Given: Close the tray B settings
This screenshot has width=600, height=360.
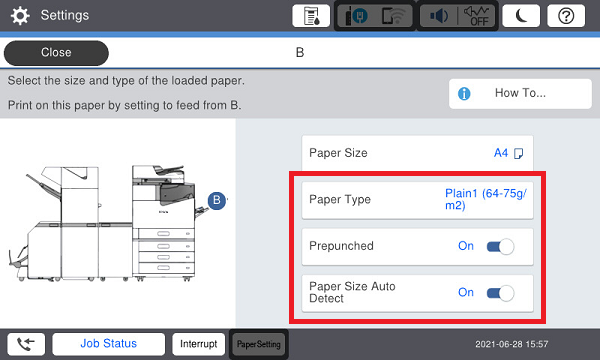Looking at the screenshot, I should point(56,53).
